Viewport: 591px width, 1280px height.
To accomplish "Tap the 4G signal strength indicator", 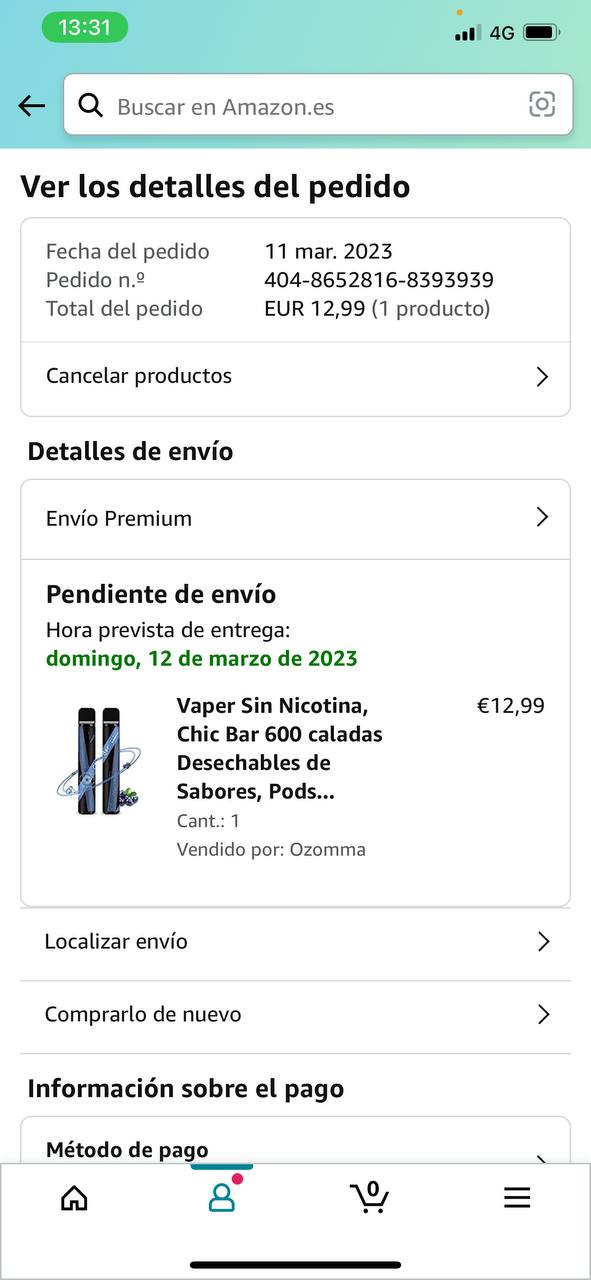I will [484, 33].
